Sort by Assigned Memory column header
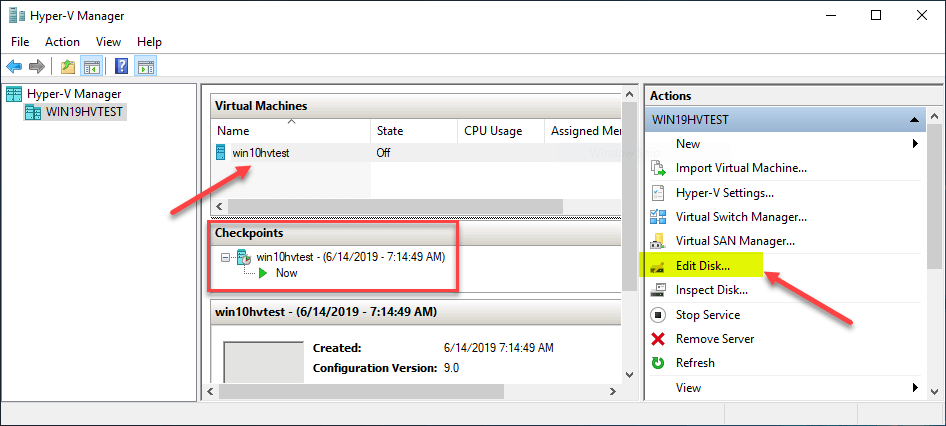Viewport: 946px width, 426px height. 583,131
